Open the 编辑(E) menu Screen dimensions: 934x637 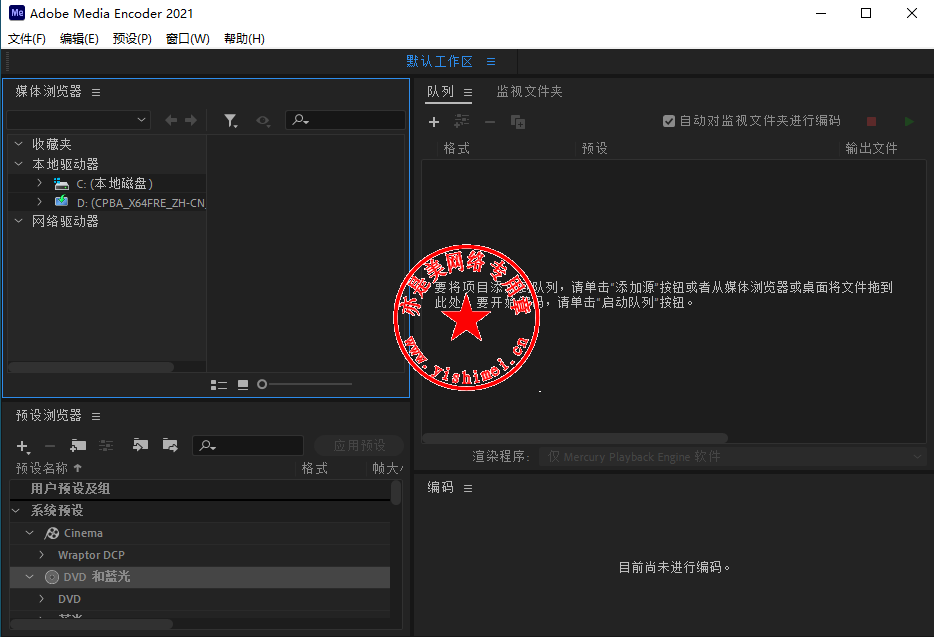tap(79, 39)
